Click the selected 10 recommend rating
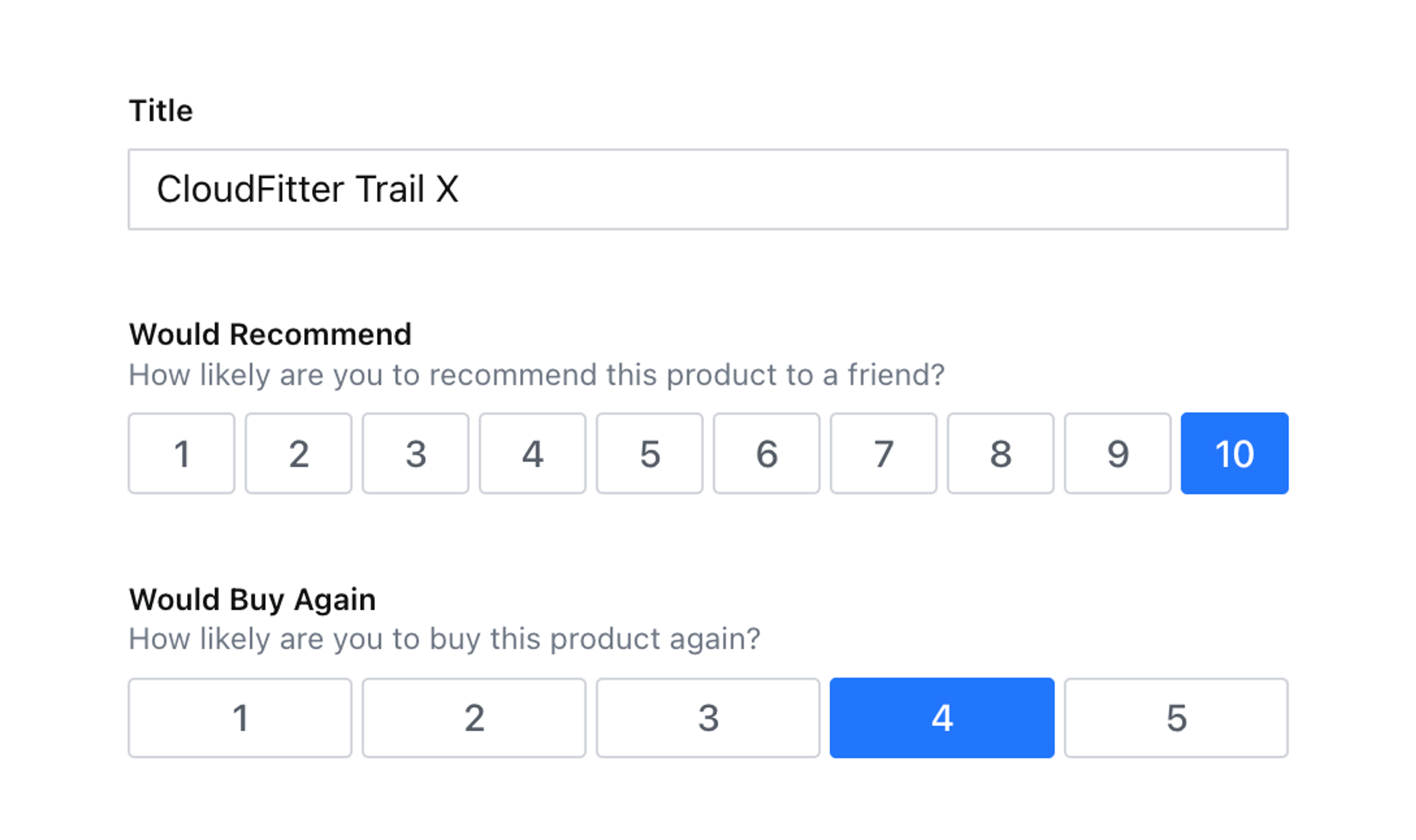 1234,454
